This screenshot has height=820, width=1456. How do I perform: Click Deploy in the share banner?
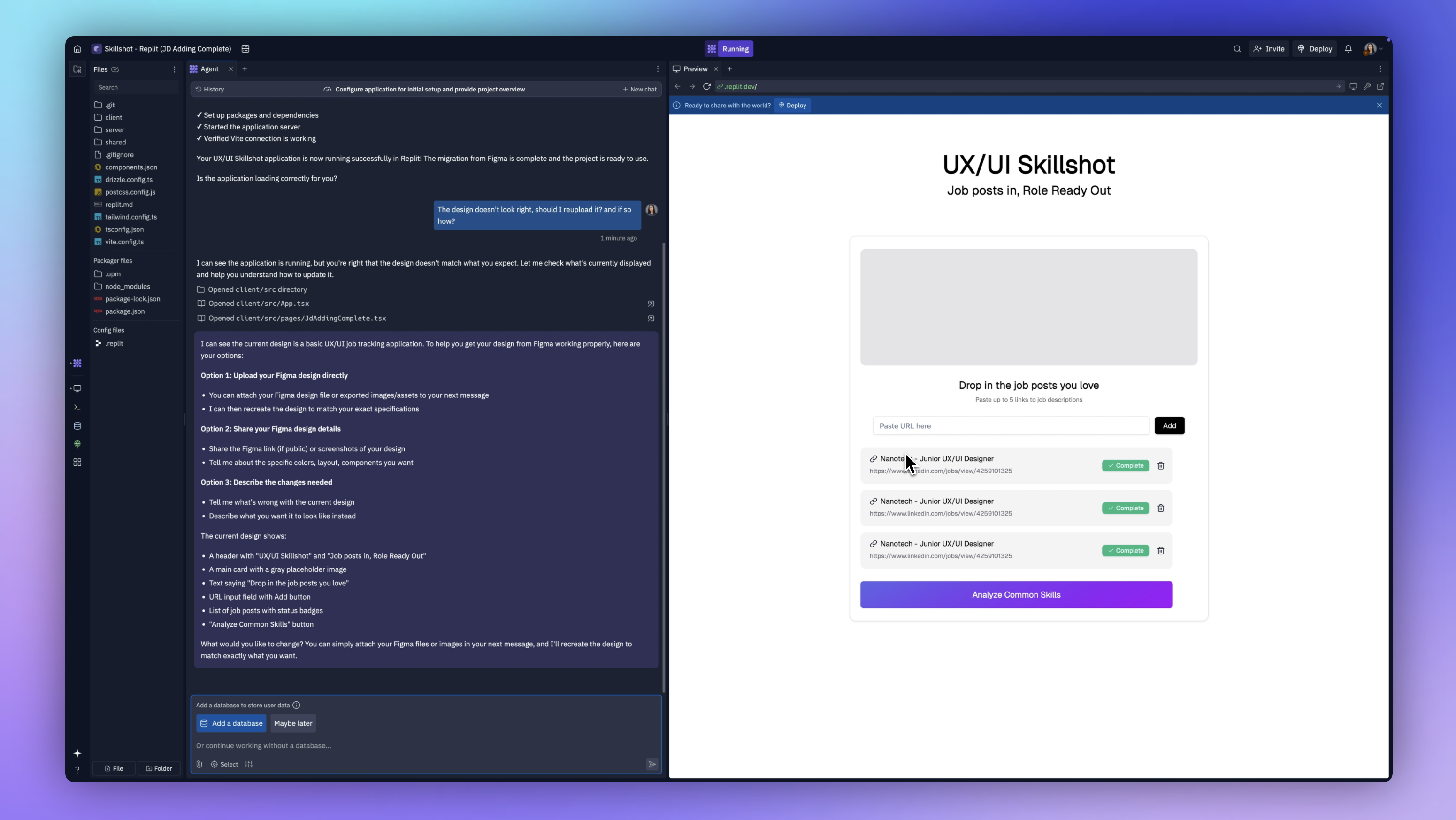pos(792,105)
